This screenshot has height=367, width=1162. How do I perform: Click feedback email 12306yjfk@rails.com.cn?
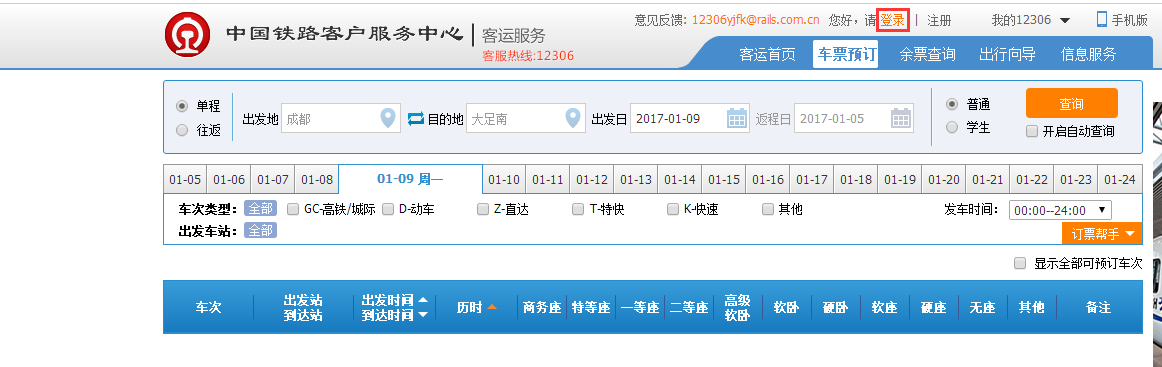tap(755, 20)
